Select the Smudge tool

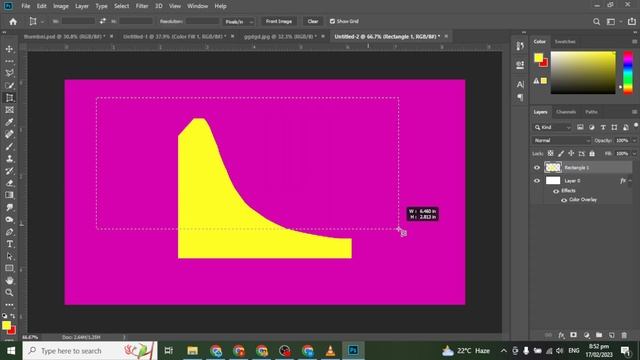[x=9, y=207]
